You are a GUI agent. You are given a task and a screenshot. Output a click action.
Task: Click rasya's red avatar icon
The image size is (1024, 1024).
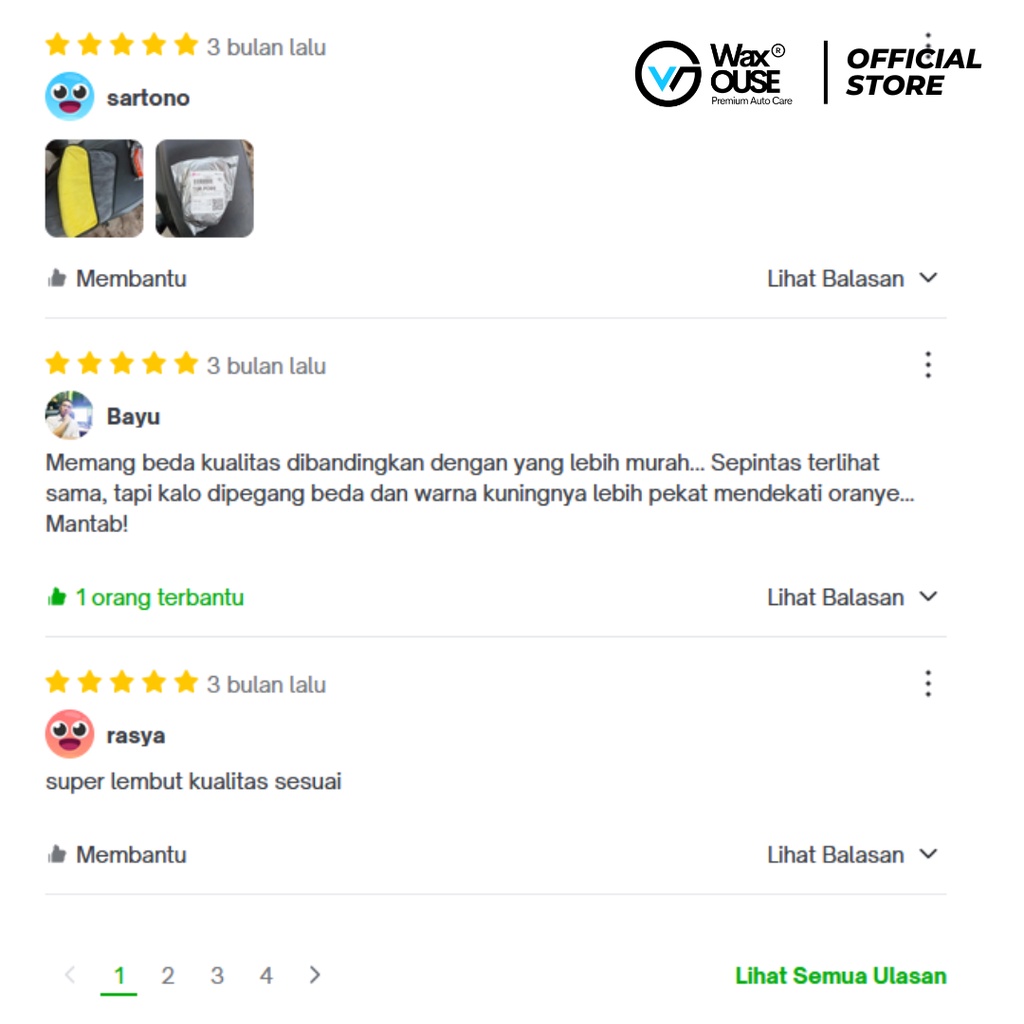point(69,734)
